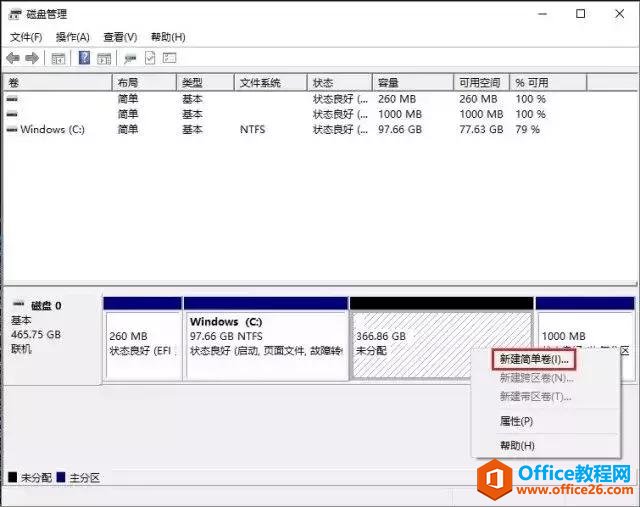This screenshot has height=507, width=640.
Task: Open the blue Help toolbar icon
Action: (x=84, y=58)
